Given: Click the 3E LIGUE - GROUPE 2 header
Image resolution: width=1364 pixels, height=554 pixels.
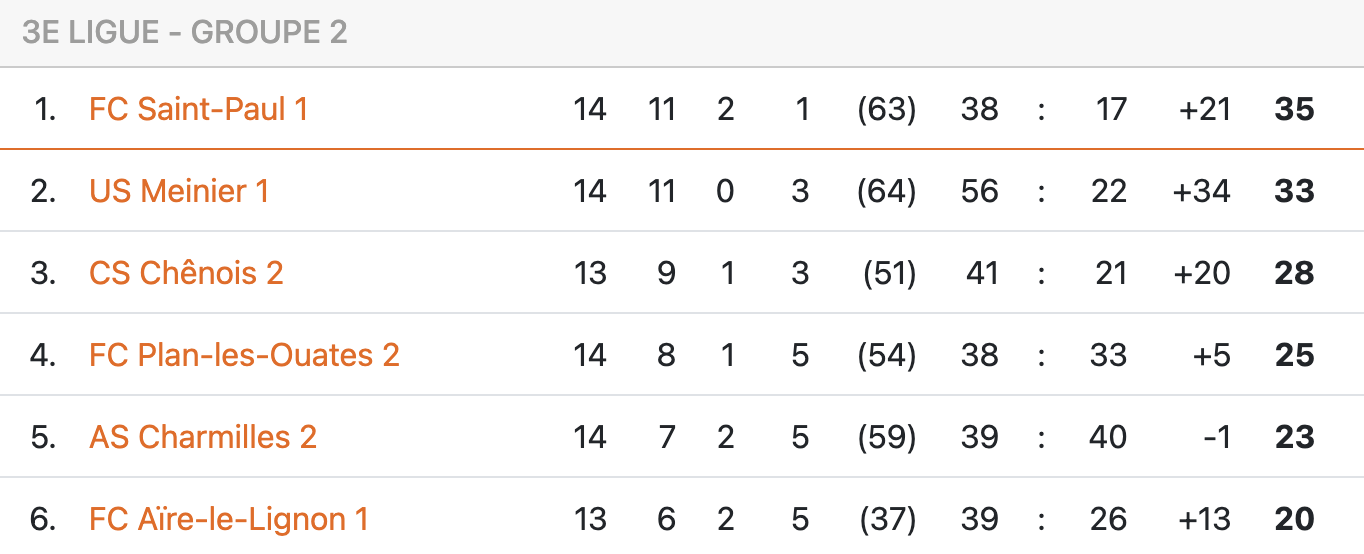Looking at the screenshot, I should click(184, 32).
